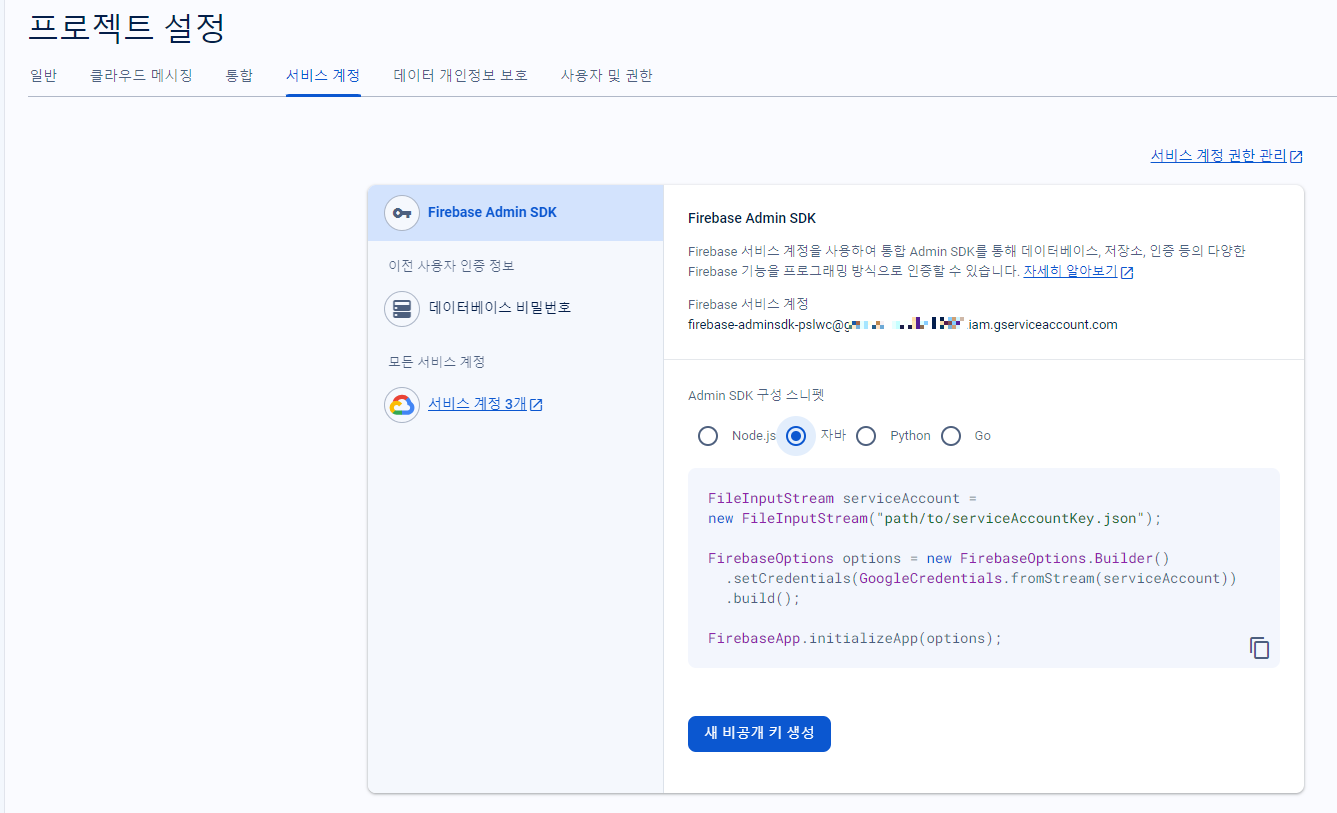Select the 자바 radio button

(796, 436)
